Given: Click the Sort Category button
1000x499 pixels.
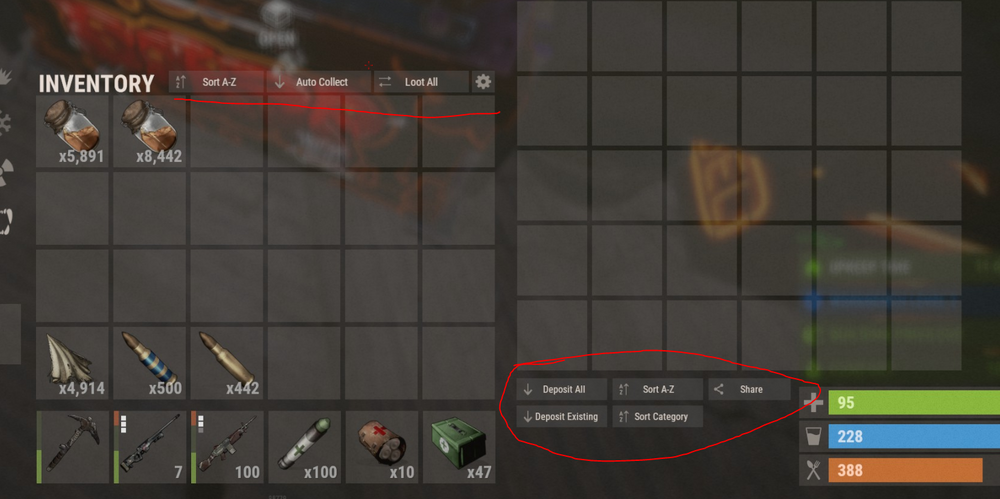Looking at the screenshot, I should pyautogui.click(x=658, y=417).
